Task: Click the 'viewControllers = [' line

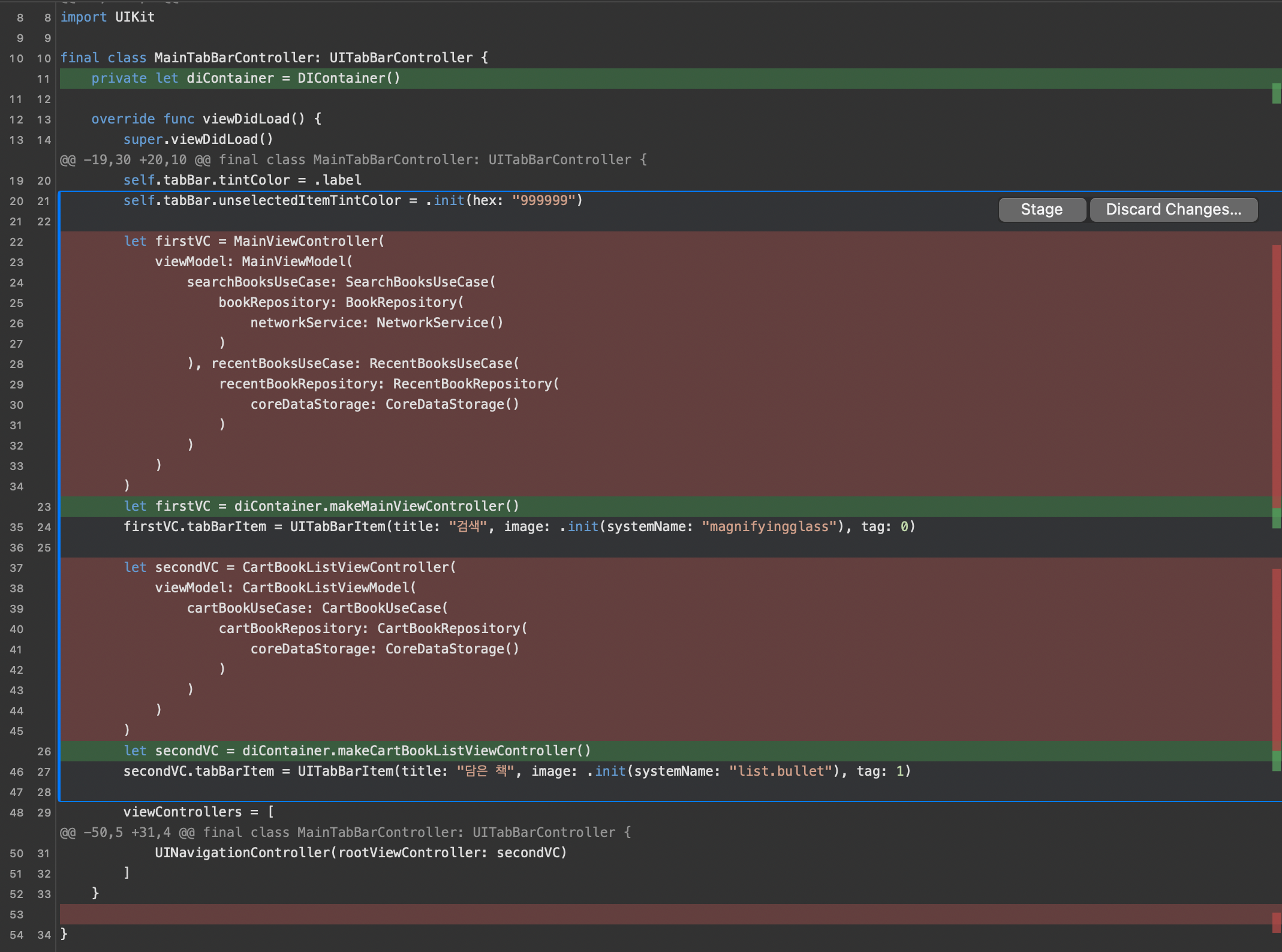Action: pyautogui.click(x=198, y=812)
